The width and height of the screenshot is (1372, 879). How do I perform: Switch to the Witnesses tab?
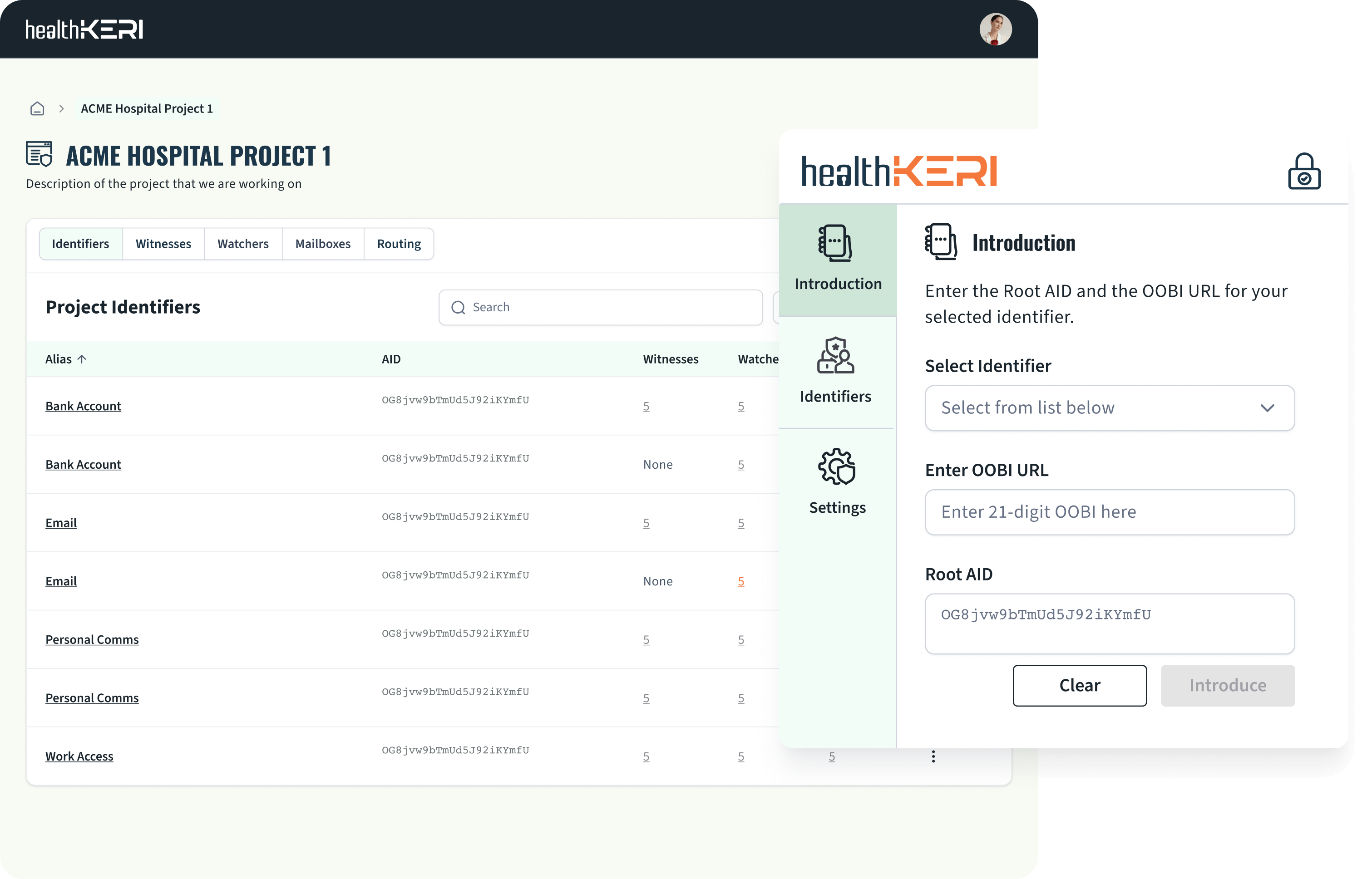click(163, 244)
